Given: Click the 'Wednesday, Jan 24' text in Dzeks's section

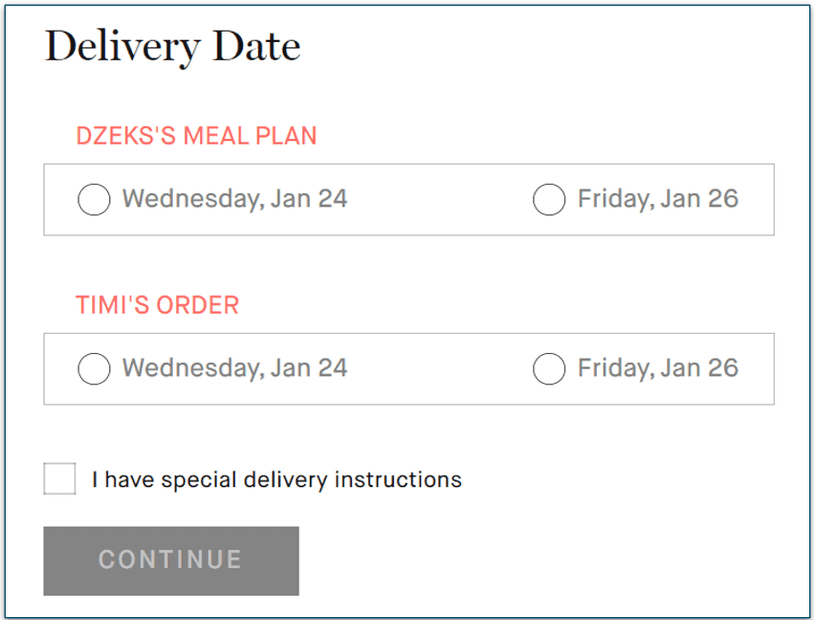Looking at the screenshot, I should (x=234, y=199).
